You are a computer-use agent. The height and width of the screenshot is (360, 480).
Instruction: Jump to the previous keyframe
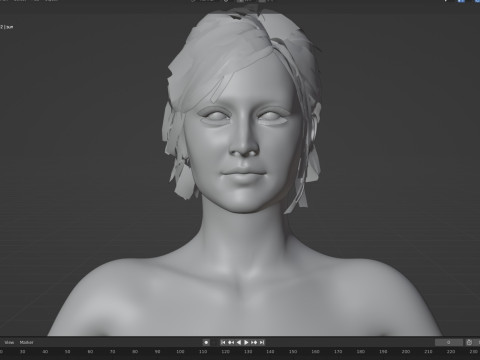click(231, 342)
